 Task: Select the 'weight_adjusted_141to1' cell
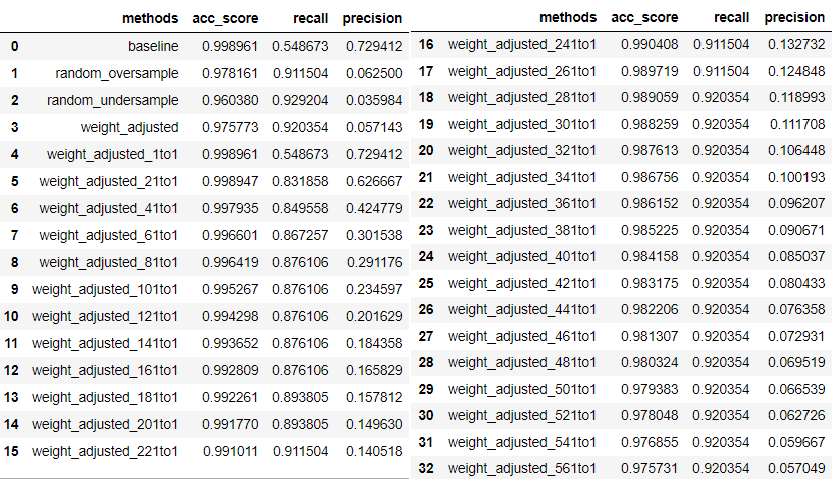[x=105, y=344]
